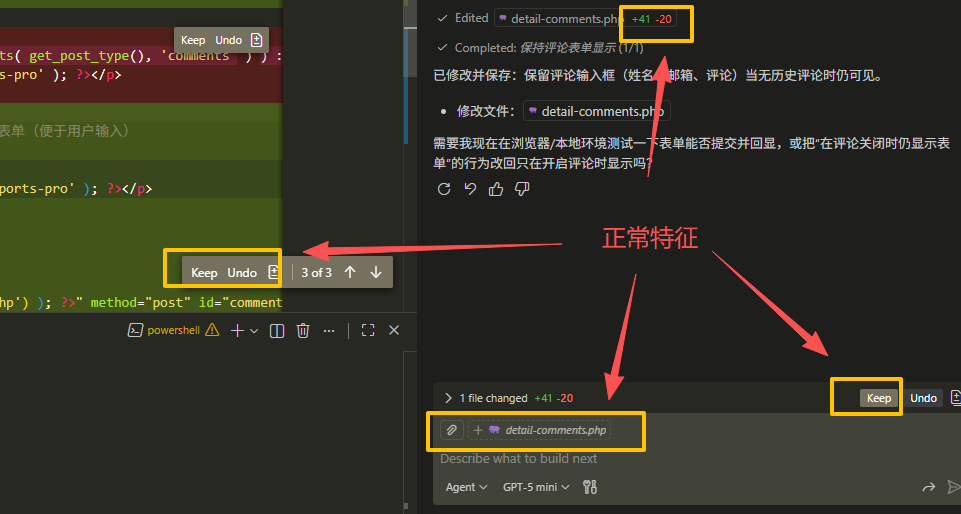
Task: Click the 3 of 3 change counter
Action: (x=316, y=273)
